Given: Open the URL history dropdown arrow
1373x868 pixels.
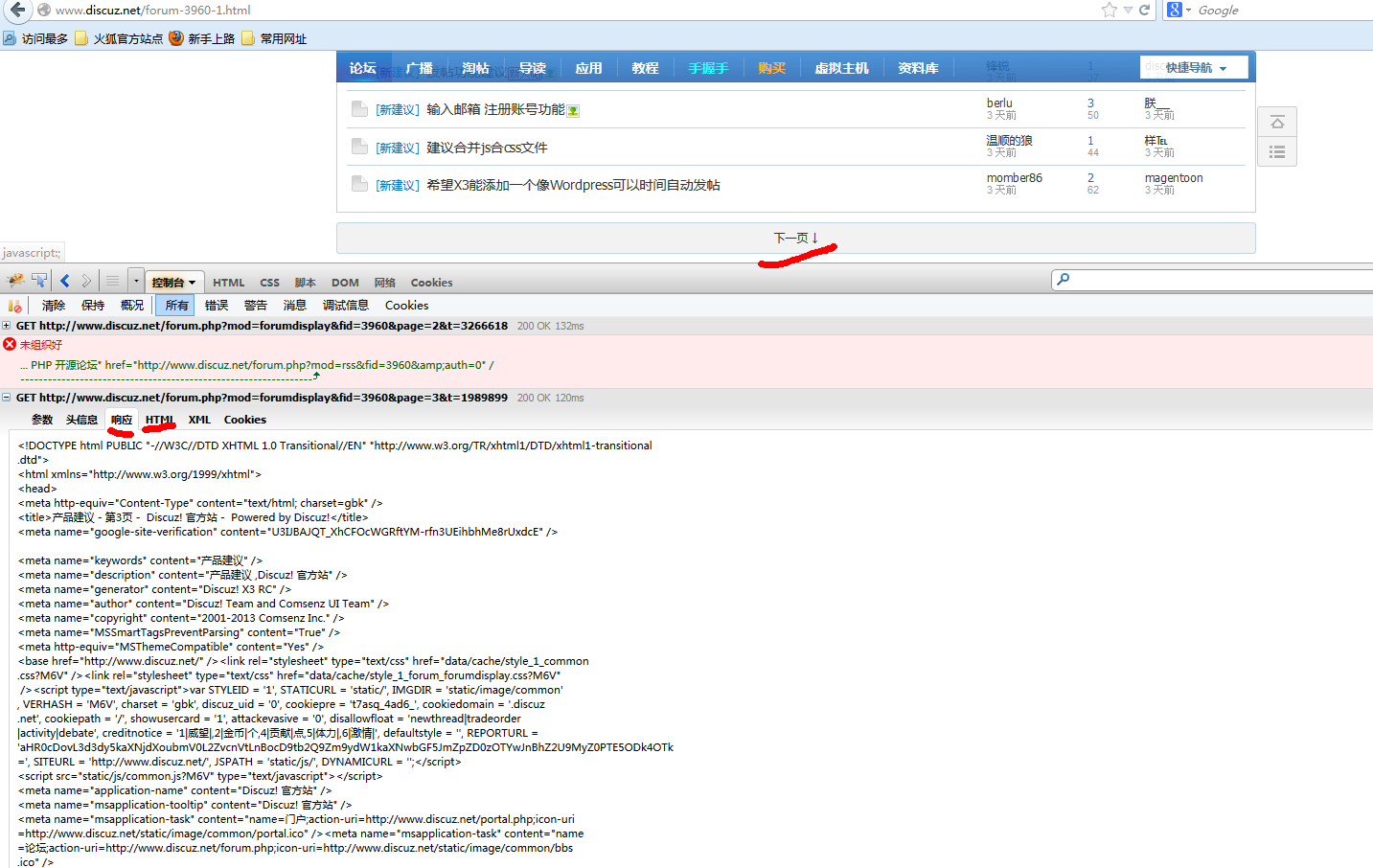Looking at the screenshot, I should coord(1128,10).
